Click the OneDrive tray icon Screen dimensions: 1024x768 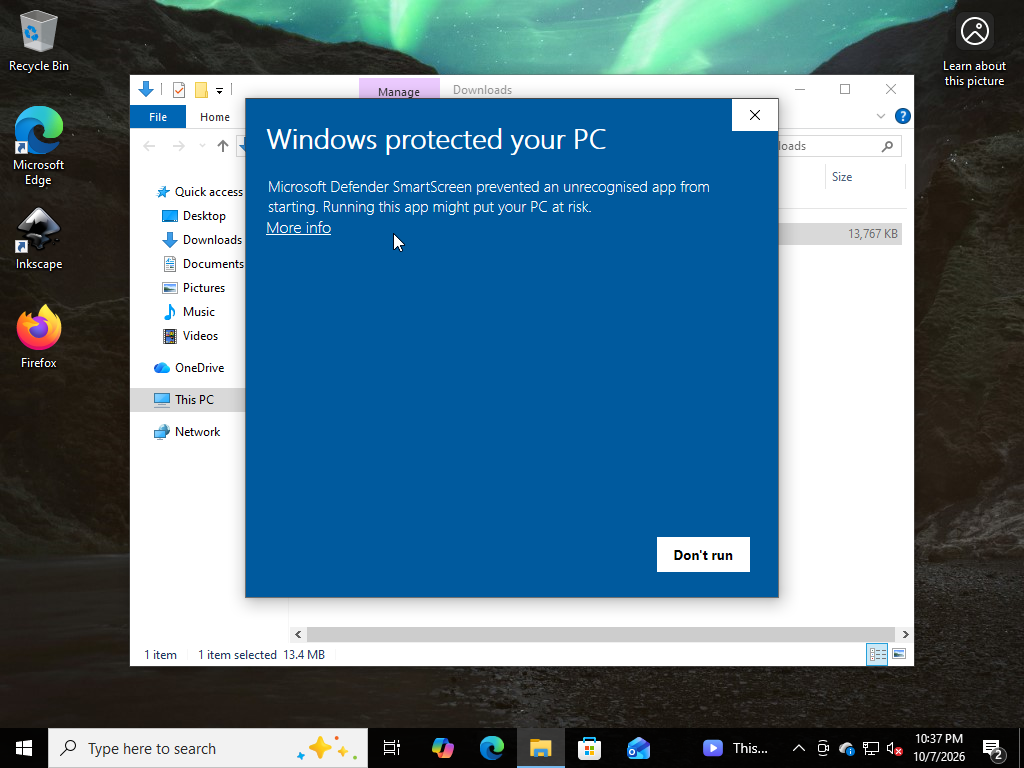(x=847, y=748)
